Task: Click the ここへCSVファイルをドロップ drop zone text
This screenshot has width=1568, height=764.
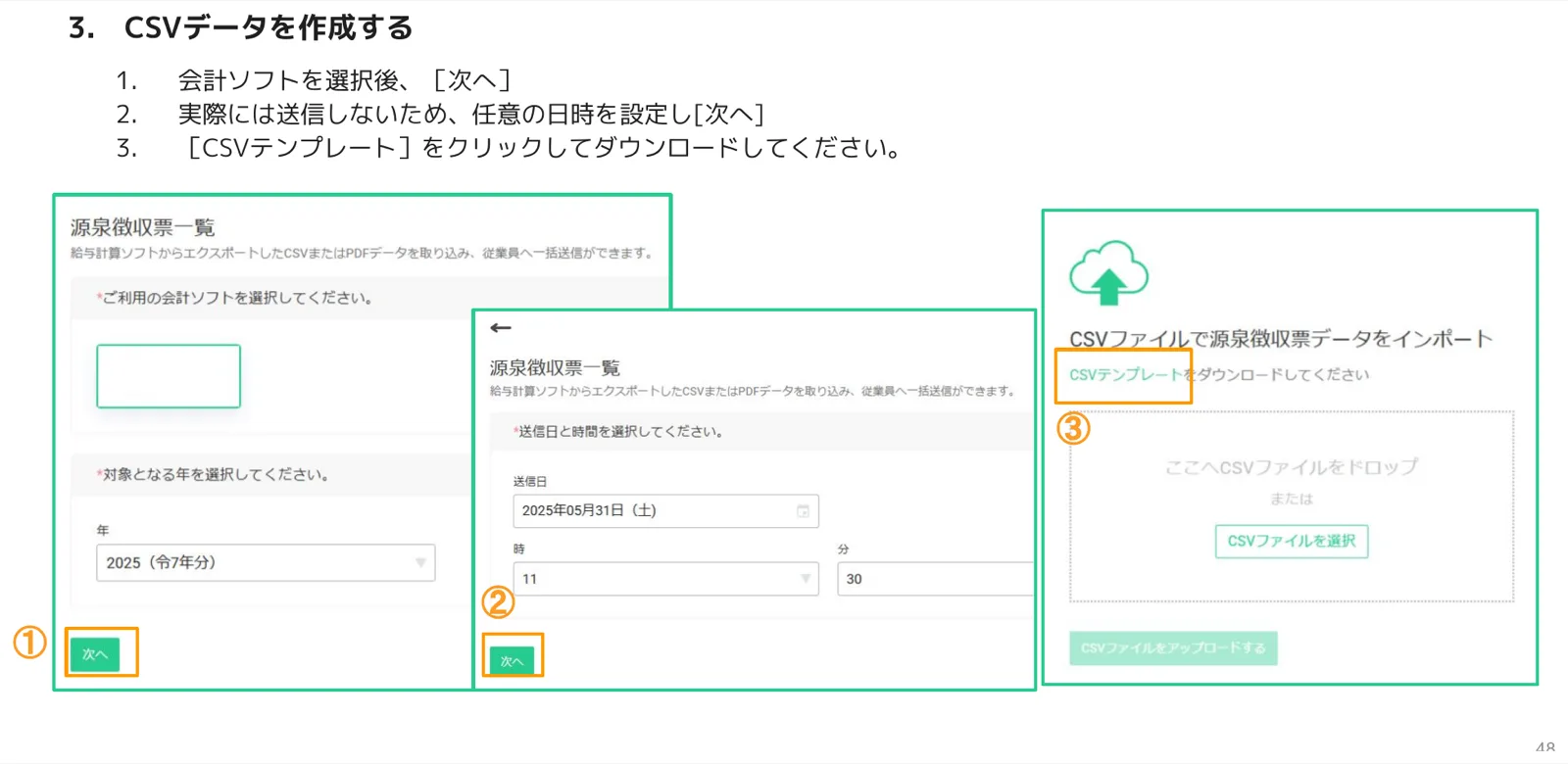Action: click(1292, 467)
